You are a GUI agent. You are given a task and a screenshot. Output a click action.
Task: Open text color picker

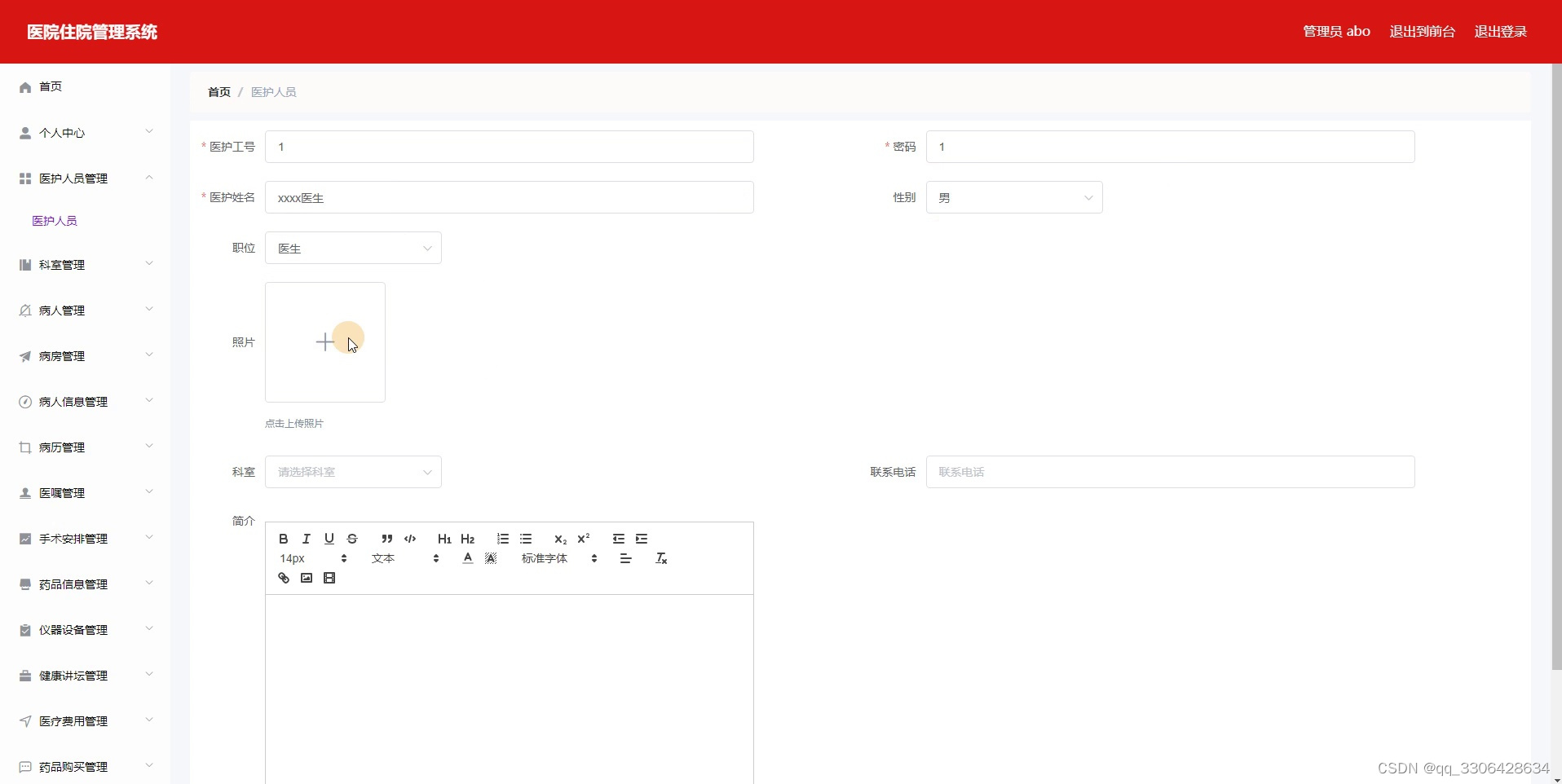coord(468,558)
